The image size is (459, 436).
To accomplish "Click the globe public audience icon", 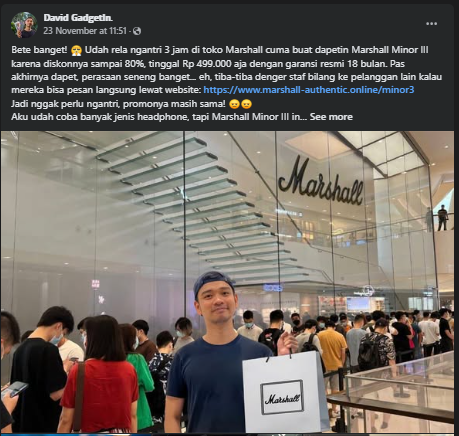I will (137, 31).
